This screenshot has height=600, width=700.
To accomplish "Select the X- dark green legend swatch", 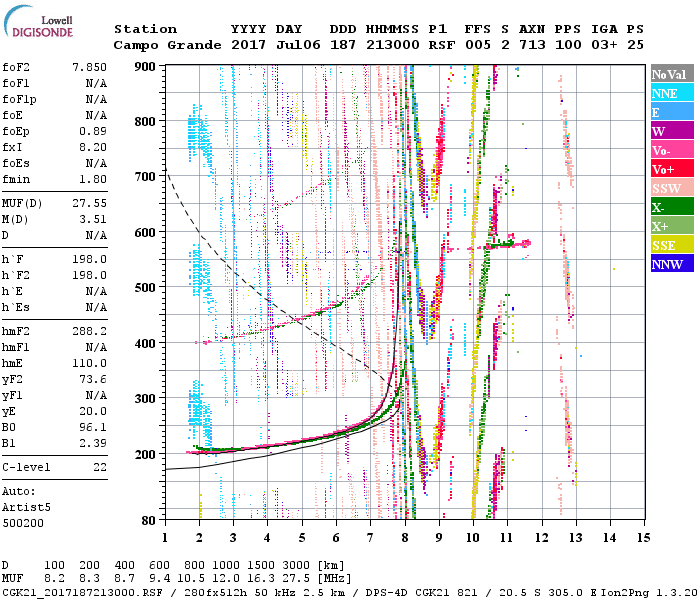I will [x=672, y=207].
